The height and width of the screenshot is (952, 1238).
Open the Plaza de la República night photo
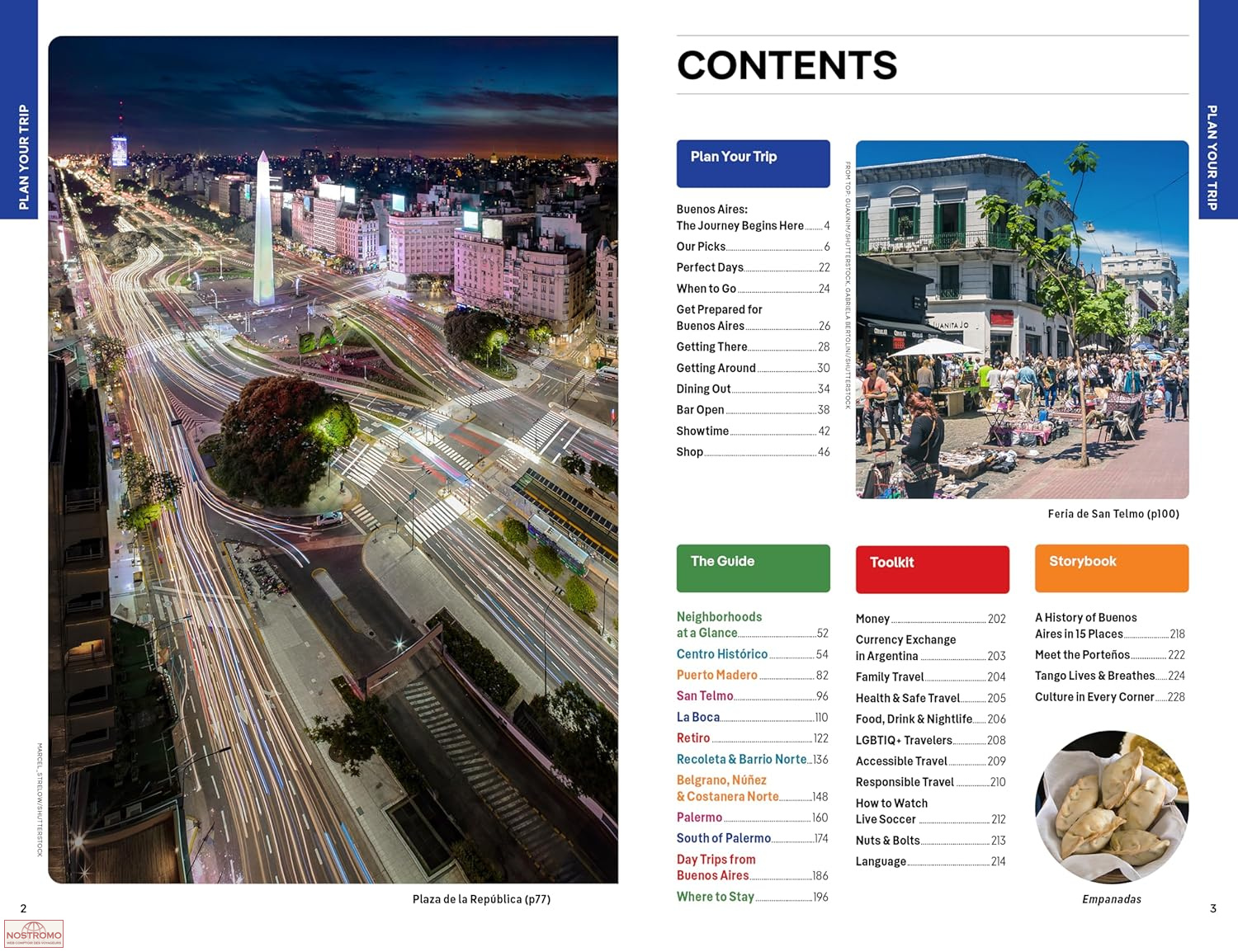coord(333,460)
